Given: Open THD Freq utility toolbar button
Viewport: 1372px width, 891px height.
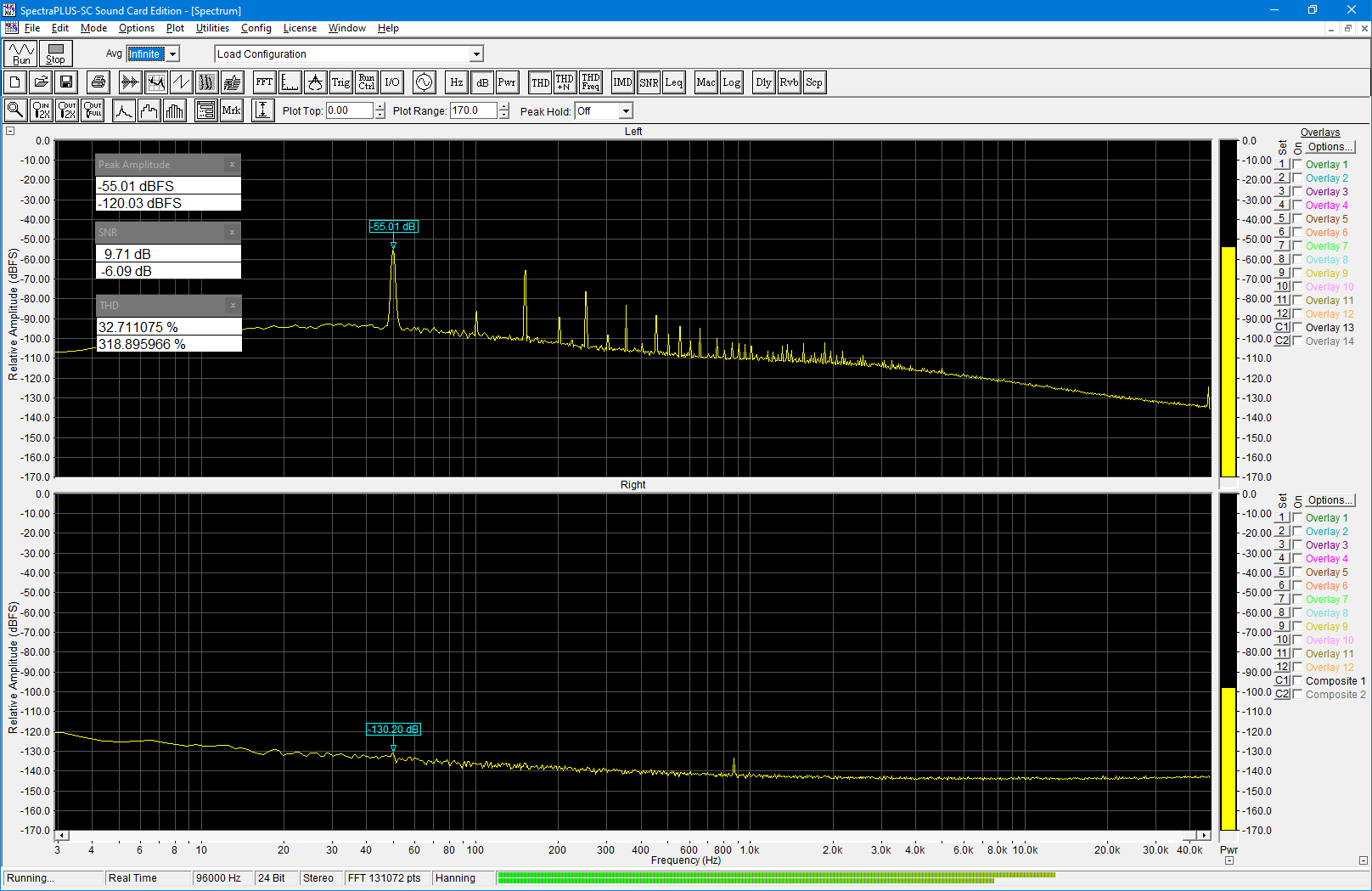Looking at the screenshot, I should click(590, 82).
